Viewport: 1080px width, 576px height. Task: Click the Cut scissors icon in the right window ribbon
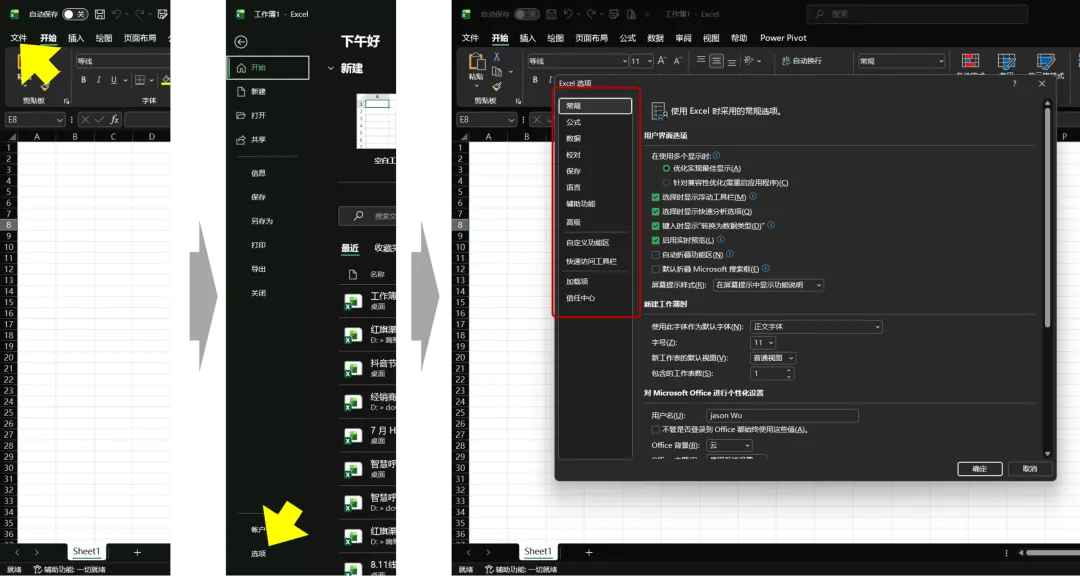pyautogui.click(x=496, y=57)
